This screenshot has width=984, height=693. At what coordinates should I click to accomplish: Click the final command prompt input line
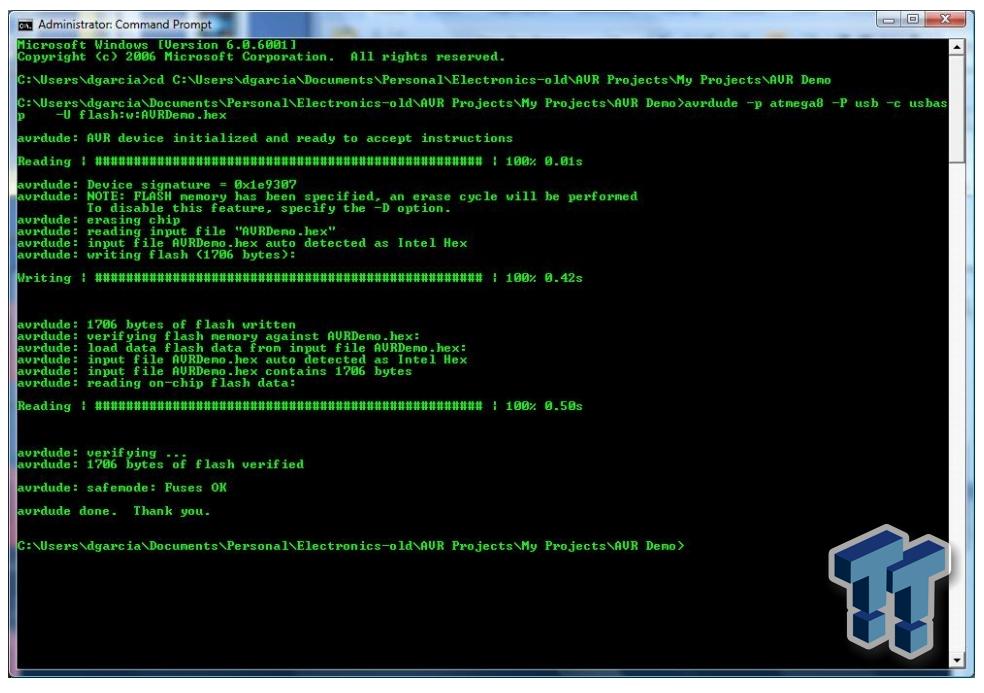coord(352,546)
